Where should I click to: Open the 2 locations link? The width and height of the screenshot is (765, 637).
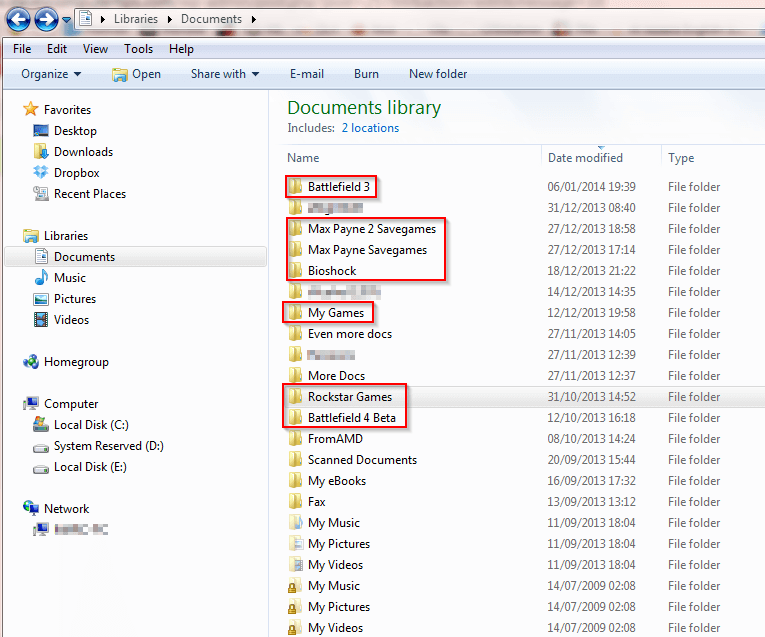click(370, 128)
